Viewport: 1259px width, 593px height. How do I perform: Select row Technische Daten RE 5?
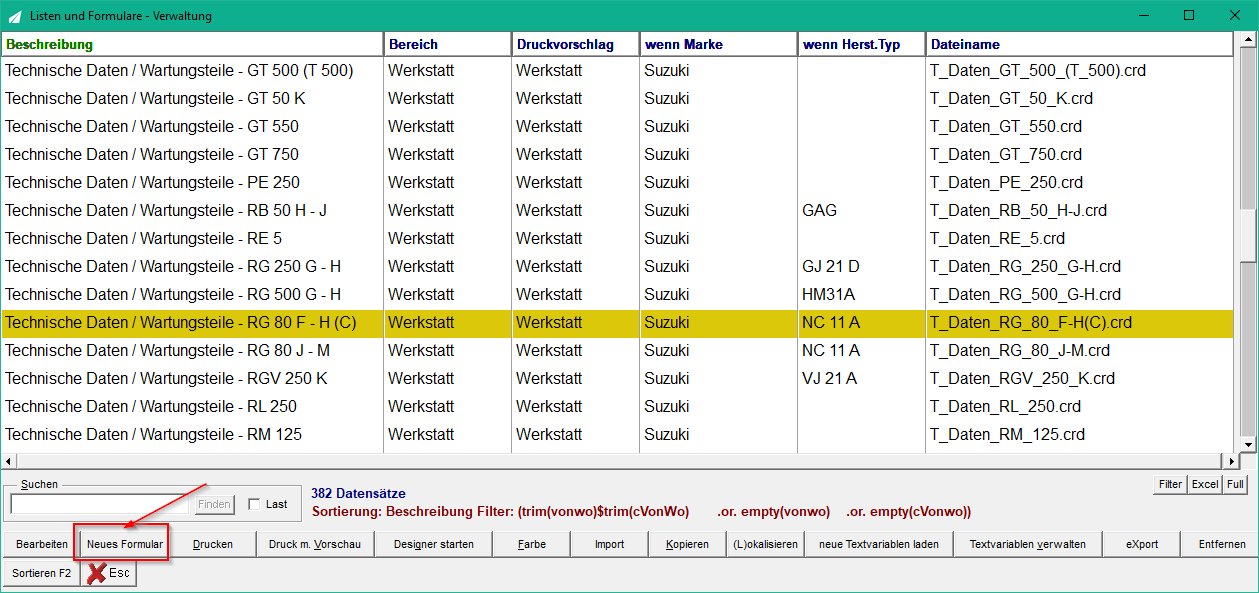pyautogui.click(x=617, y=238)
